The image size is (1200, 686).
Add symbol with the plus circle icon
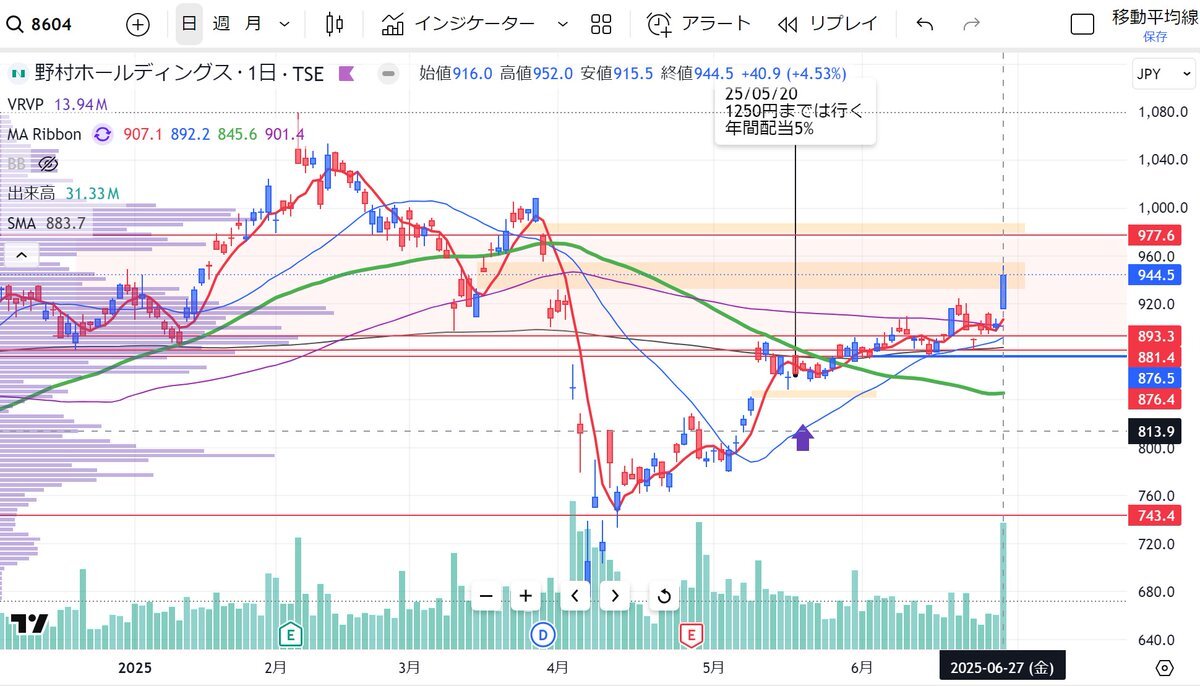138,24
